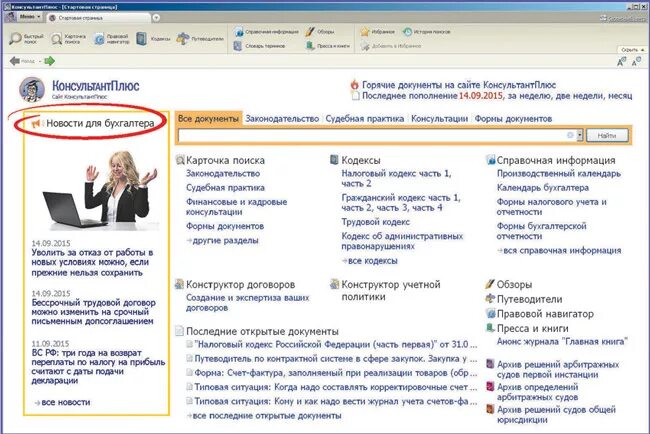Go forward with the green arrow
The height and width of the screenshot is (434, 650).
pyautogui.click(x=50, y=61)
